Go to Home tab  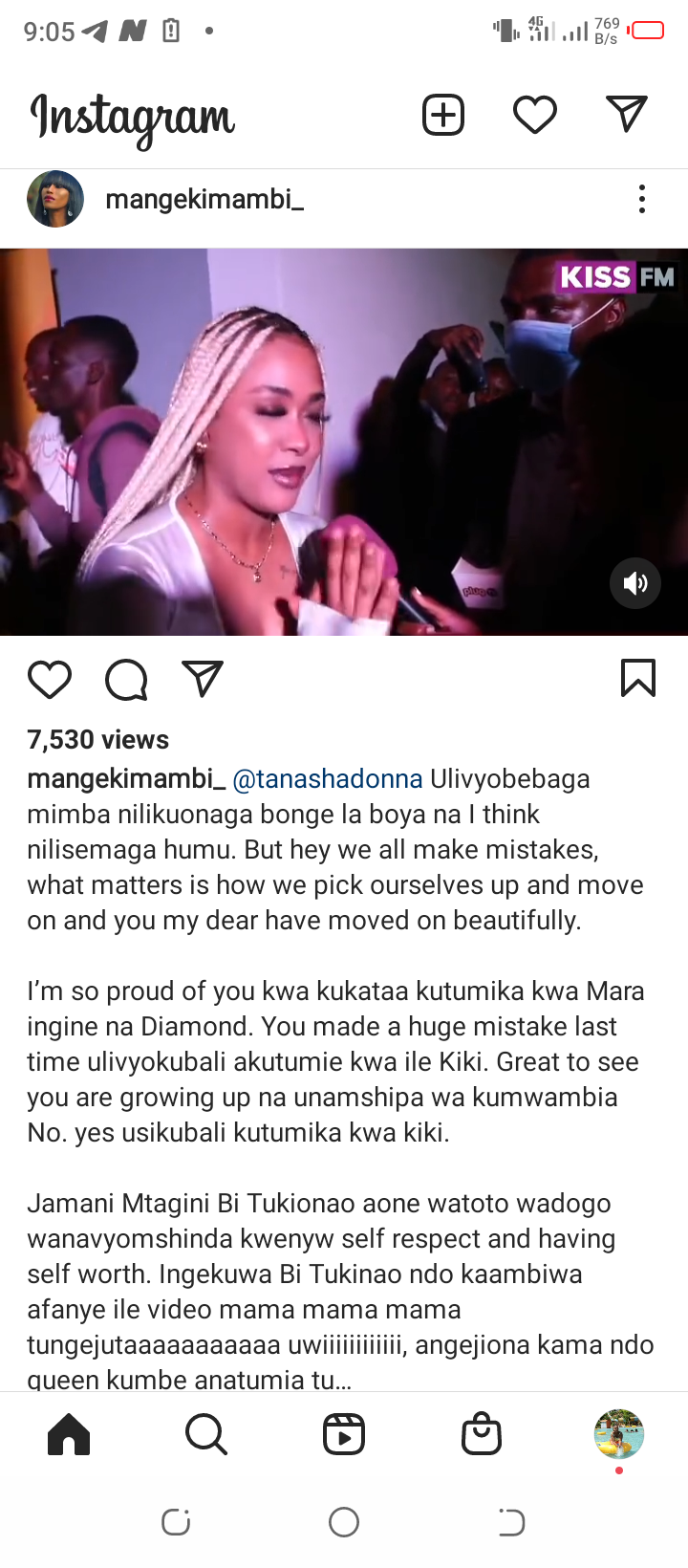tap(69, 1434)
